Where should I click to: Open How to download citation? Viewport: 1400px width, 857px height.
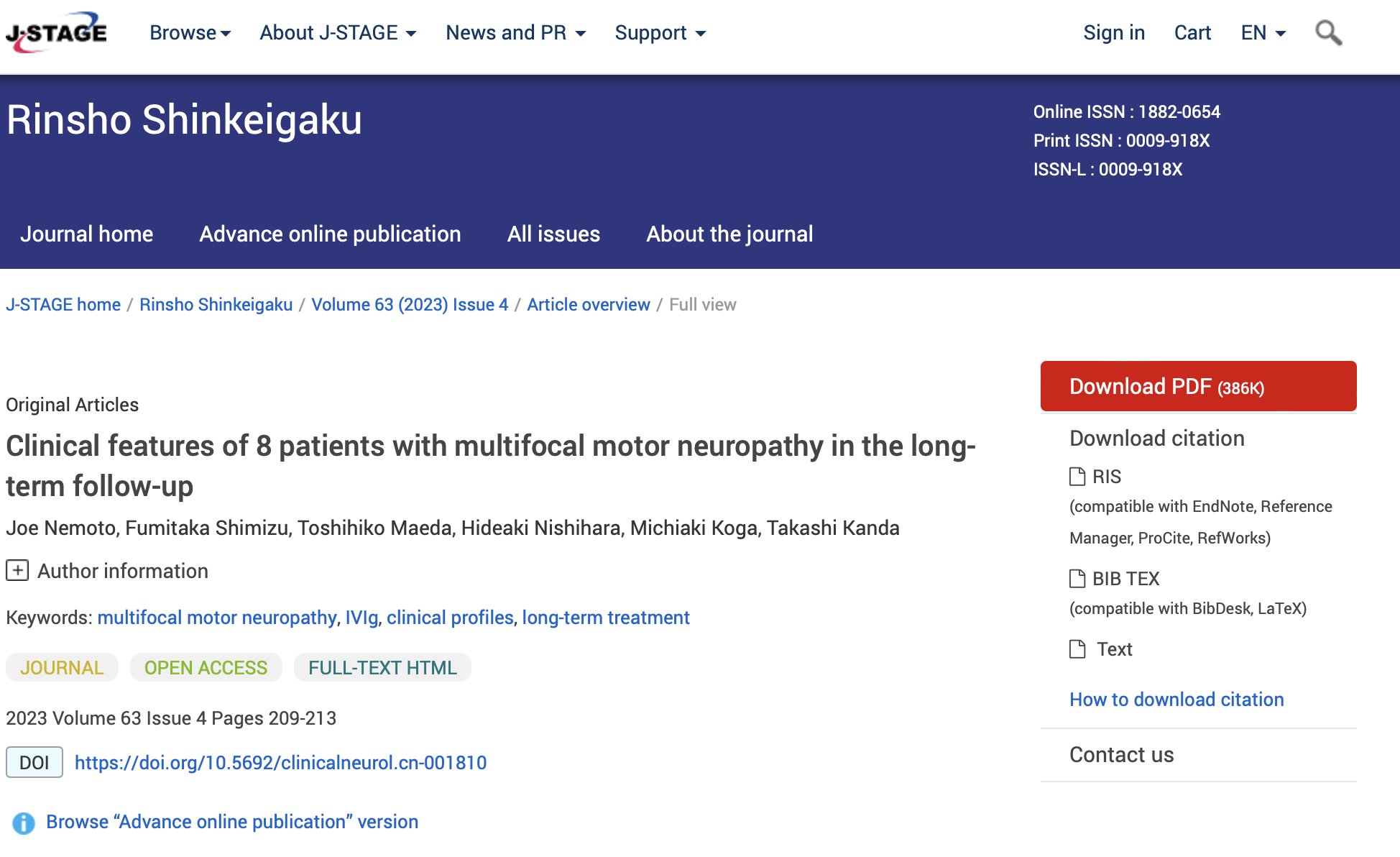[x=1176, y=699]
